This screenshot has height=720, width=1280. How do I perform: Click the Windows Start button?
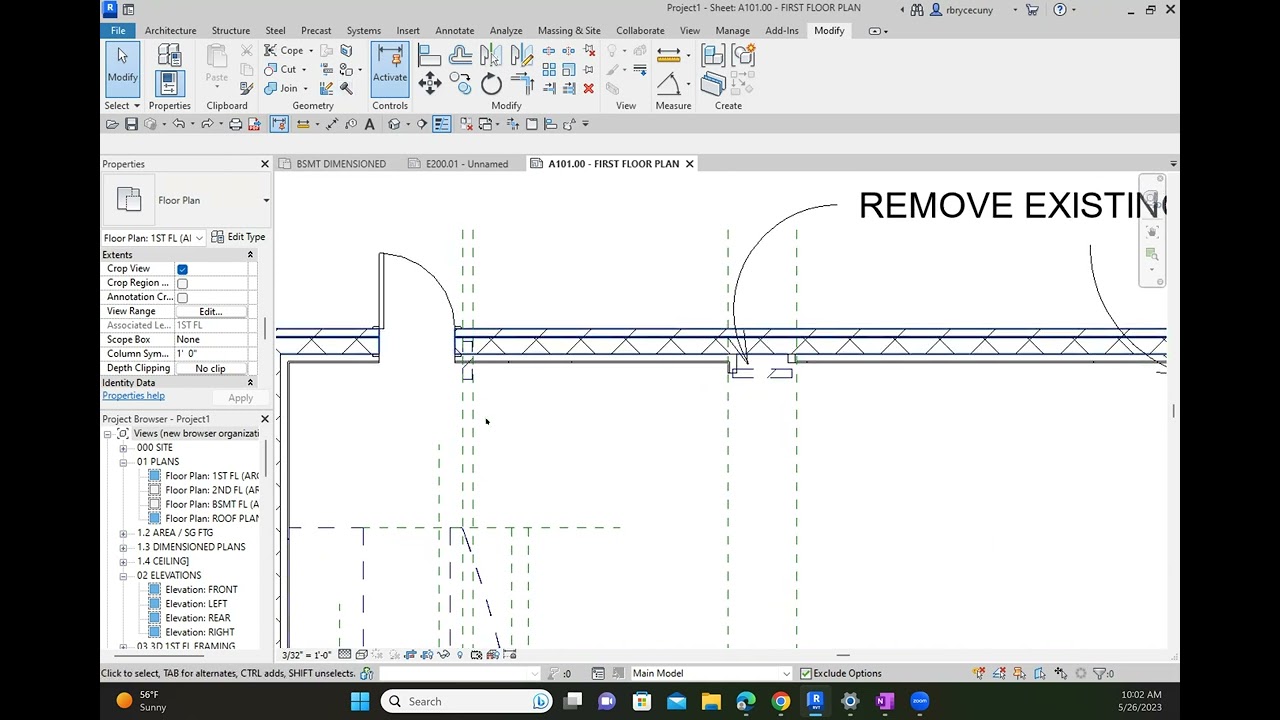pyautogui.click(x=359, y=701)
